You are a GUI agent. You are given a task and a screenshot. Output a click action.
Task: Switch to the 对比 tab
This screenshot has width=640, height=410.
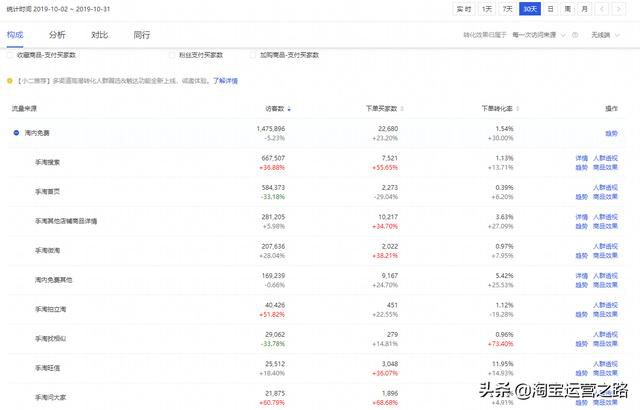point(99,35)
